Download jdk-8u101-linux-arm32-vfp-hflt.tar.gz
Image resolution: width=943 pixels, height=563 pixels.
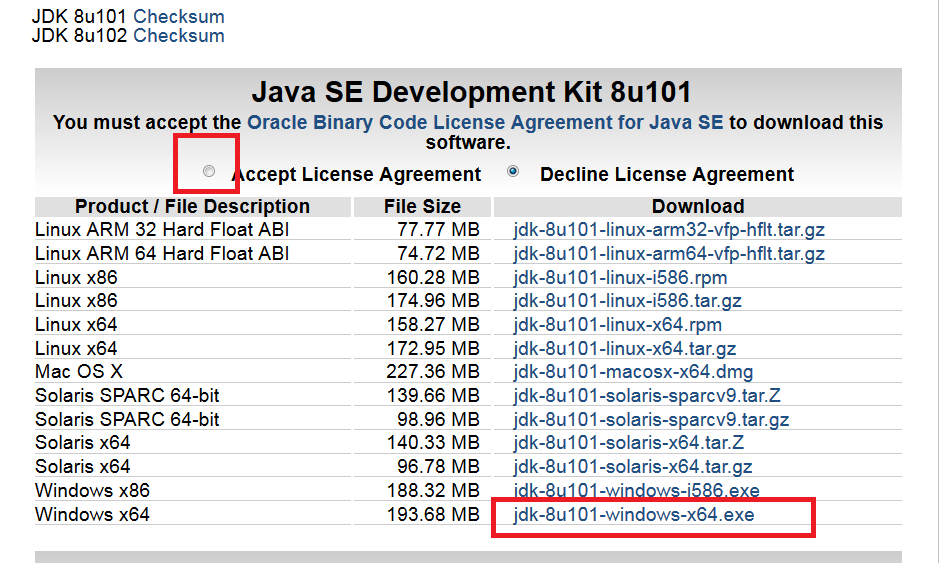click(669, 230)
